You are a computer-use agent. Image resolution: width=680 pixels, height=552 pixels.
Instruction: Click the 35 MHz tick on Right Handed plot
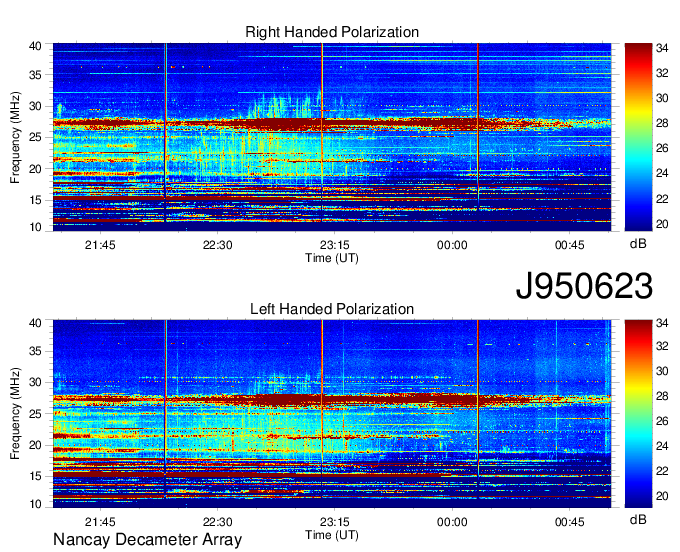click(x=36, y=75)
